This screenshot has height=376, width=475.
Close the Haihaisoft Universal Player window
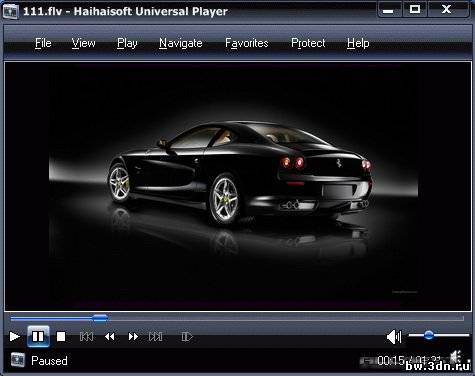click(x=447, y=9)
